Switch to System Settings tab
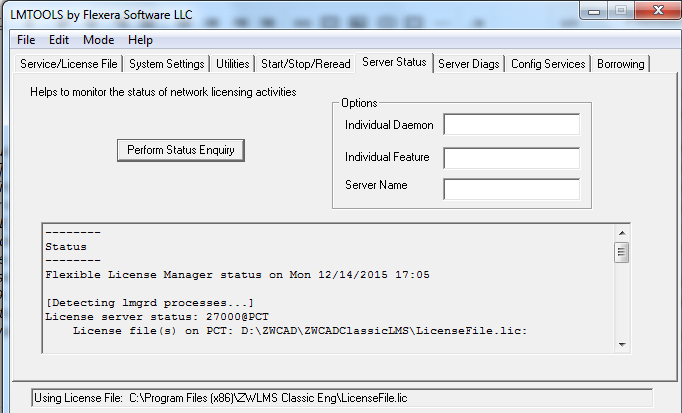This screenshot has width=682, height=413. [167, 64]
